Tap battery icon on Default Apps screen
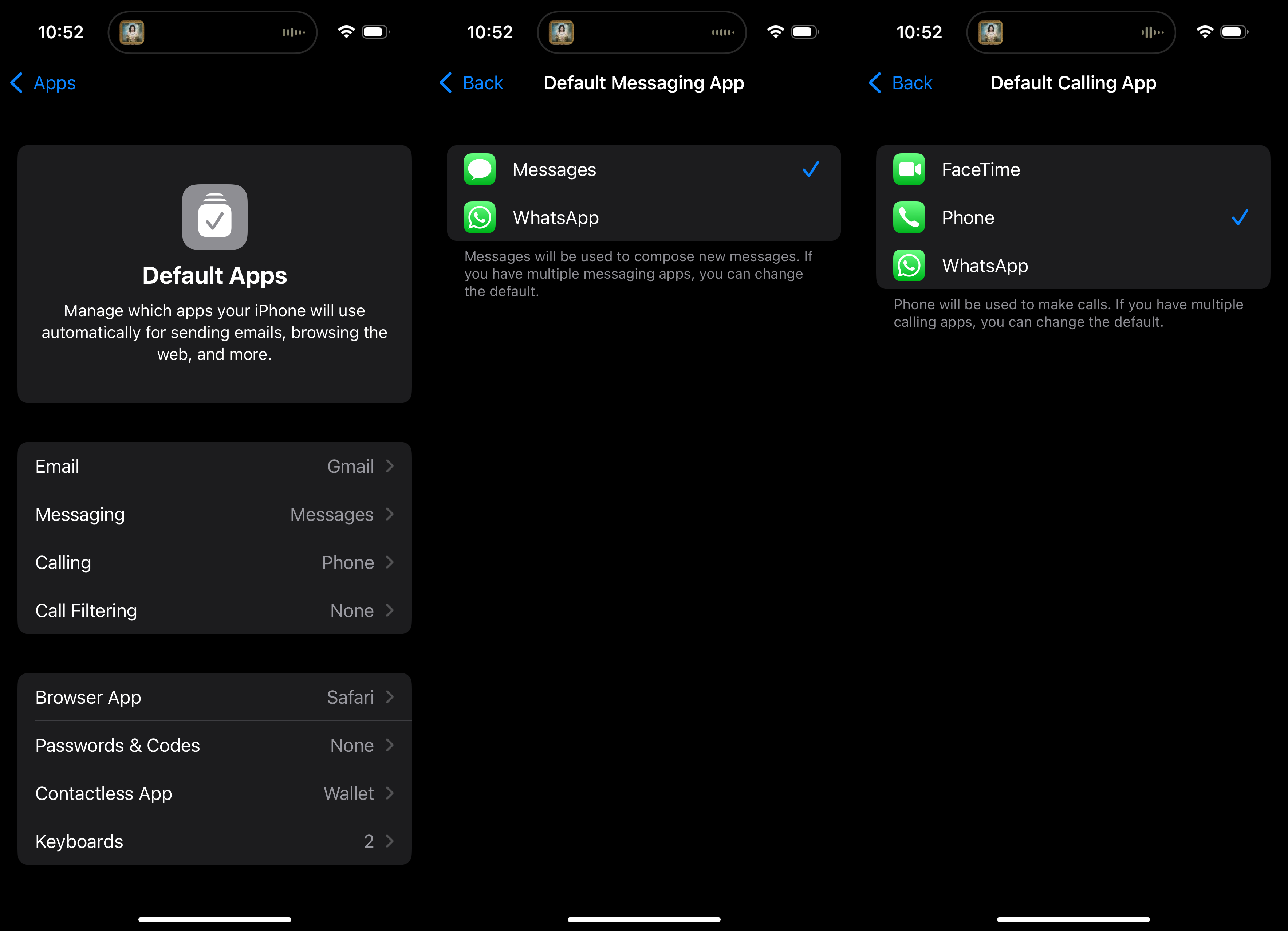The height and width of the screenshot is (931, 1288). pyautogui.click(x=376, y=32)
